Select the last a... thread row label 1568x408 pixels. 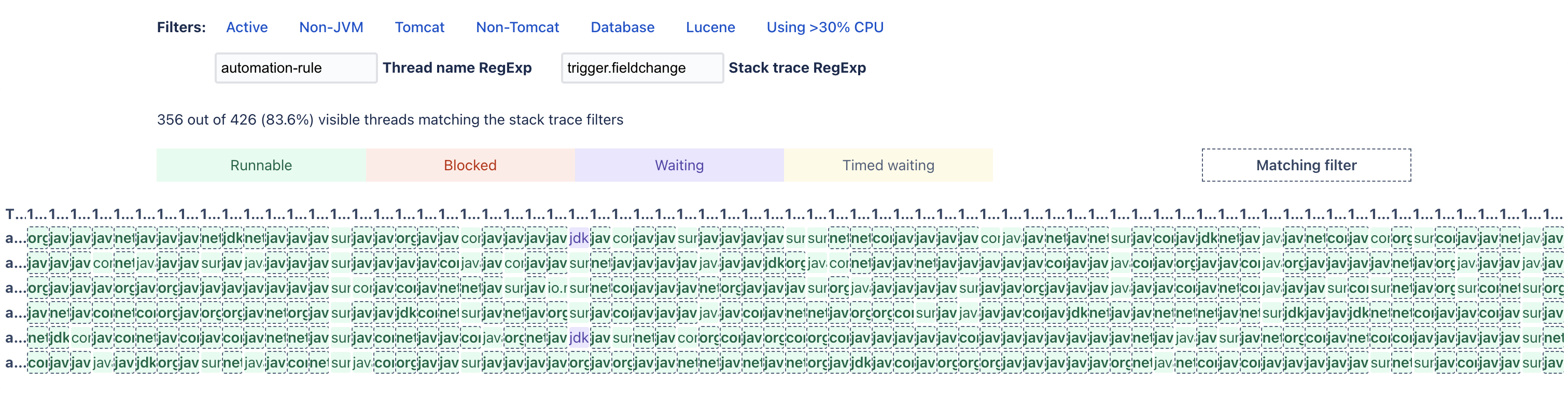click(16, 363)
